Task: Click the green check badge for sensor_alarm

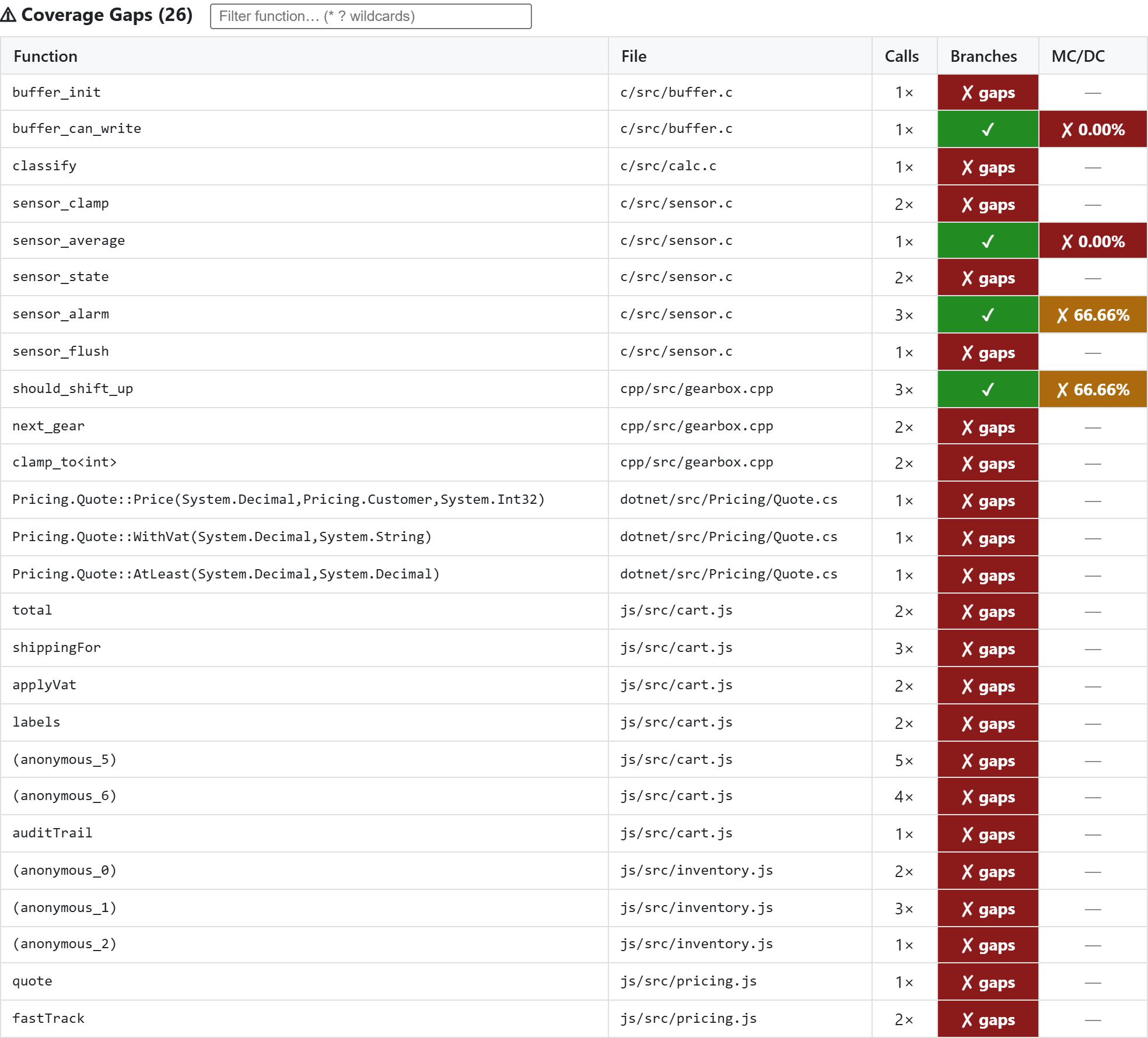Action: 988,315
